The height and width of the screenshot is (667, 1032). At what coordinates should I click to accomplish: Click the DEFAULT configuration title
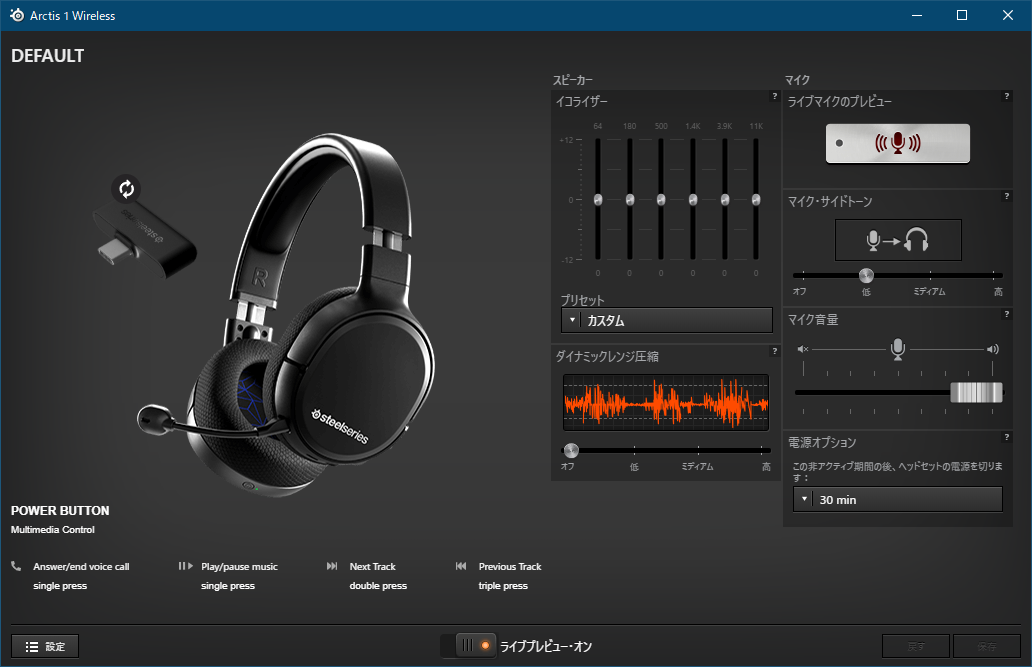click(47, 56)
